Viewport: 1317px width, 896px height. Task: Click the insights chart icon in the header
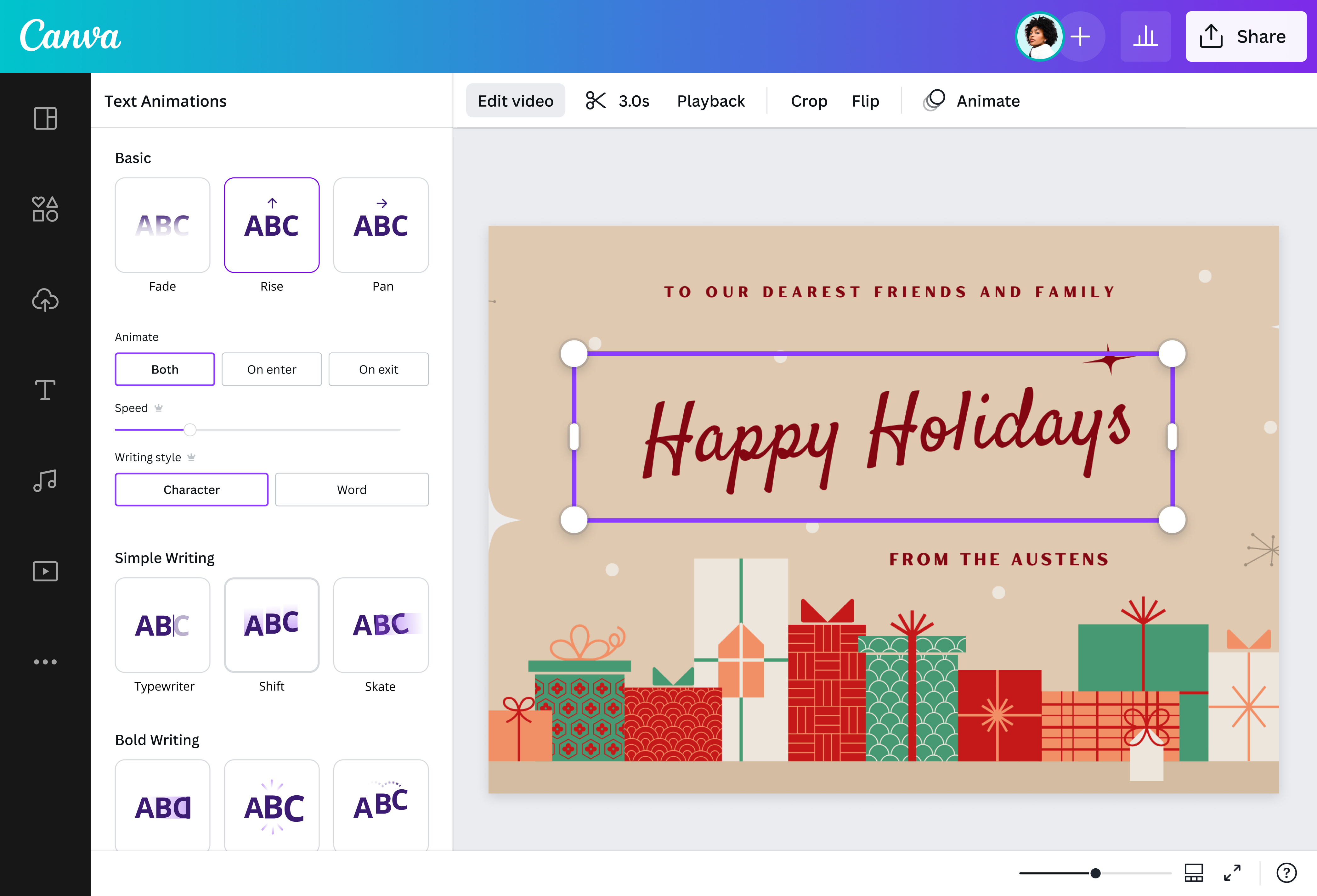(1145, 36)
